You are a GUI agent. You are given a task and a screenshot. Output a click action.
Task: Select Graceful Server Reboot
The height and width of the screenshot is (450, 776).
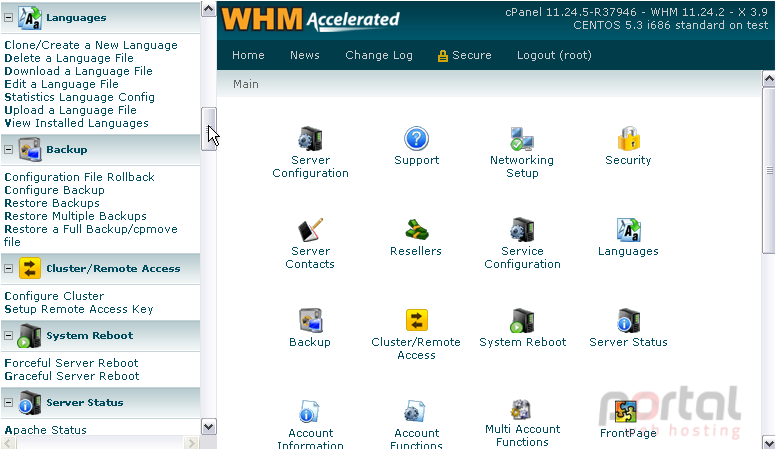[72, 376]
